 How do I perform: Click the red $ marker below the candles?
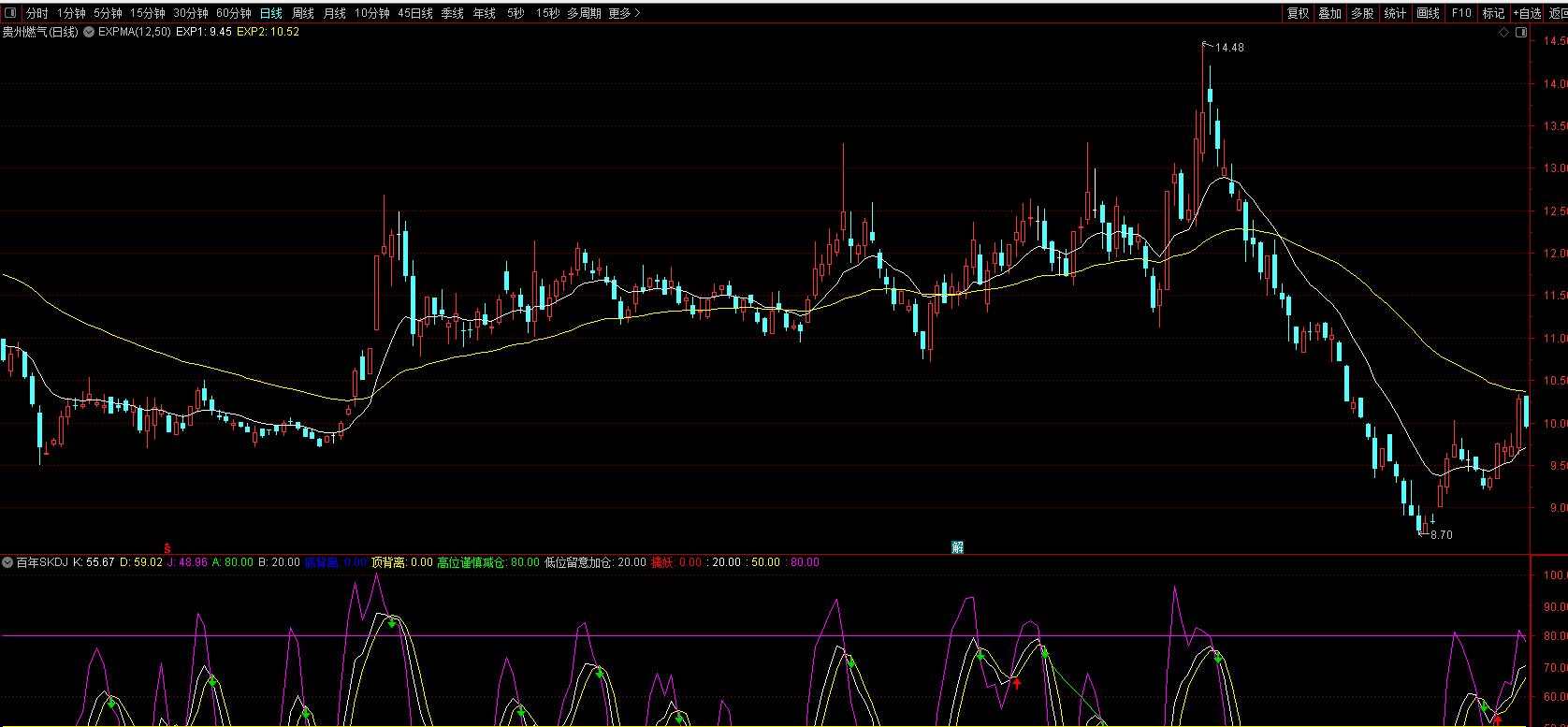click(167, 547)
